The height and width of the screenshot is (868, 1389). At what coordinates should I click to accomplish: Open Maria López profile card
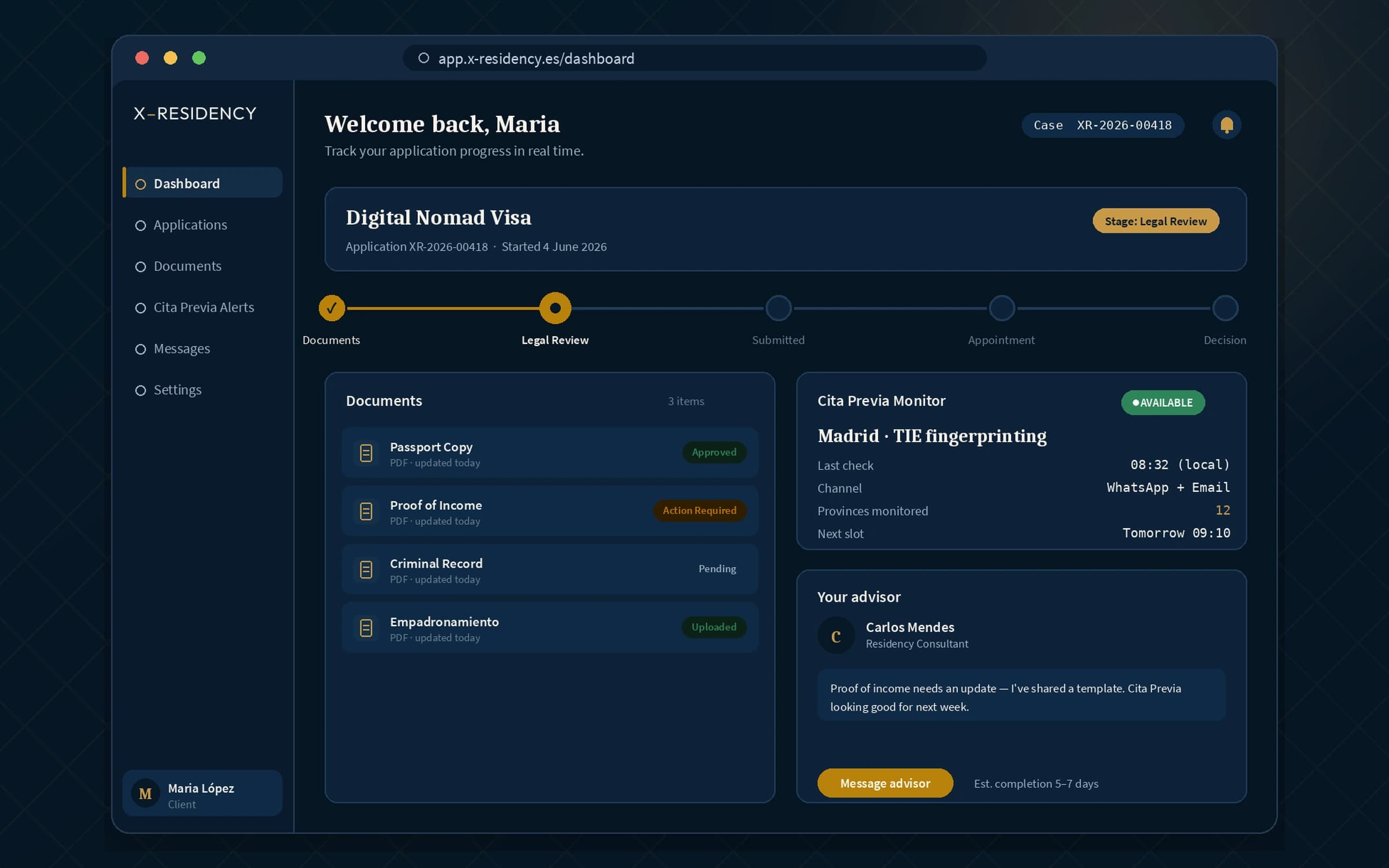click(x=203, y=793)
